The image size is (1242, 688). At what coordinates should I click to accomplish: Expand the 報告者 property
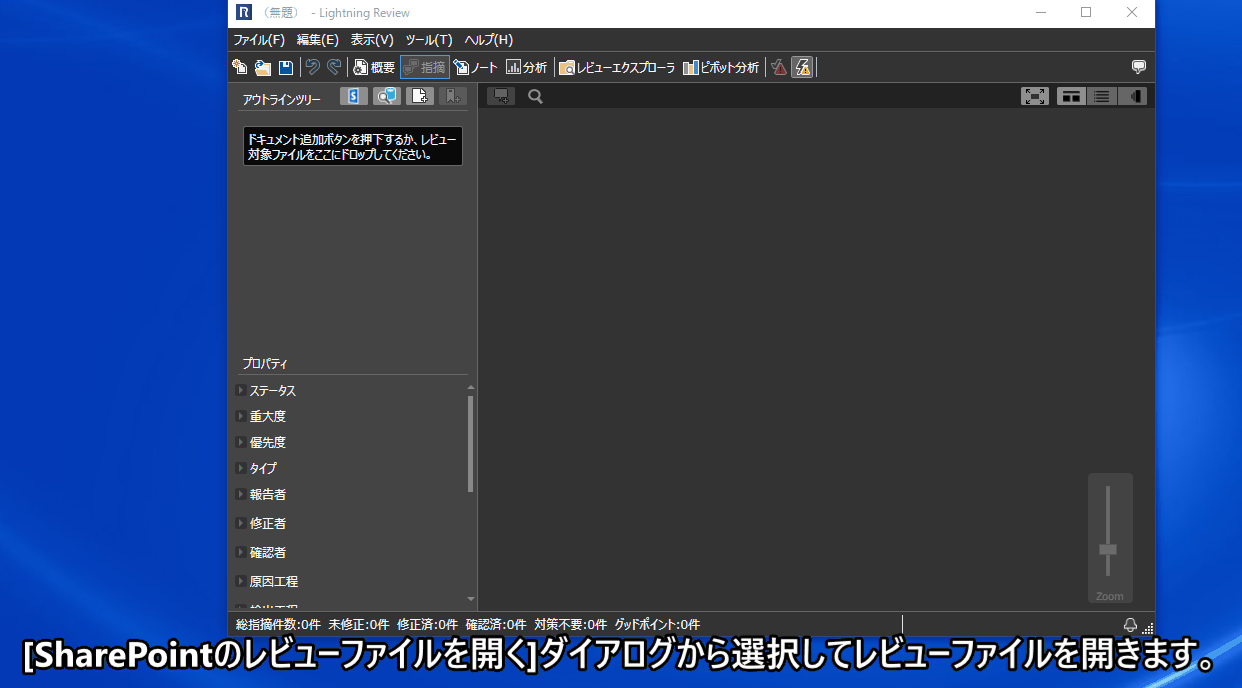(241, 494)
